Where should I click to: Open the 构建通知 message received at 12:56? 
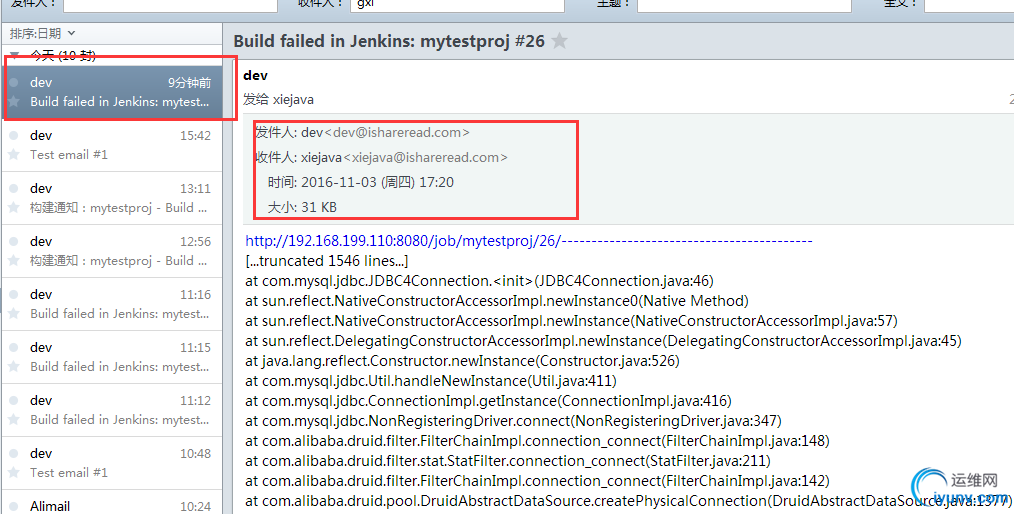(112, 251)
